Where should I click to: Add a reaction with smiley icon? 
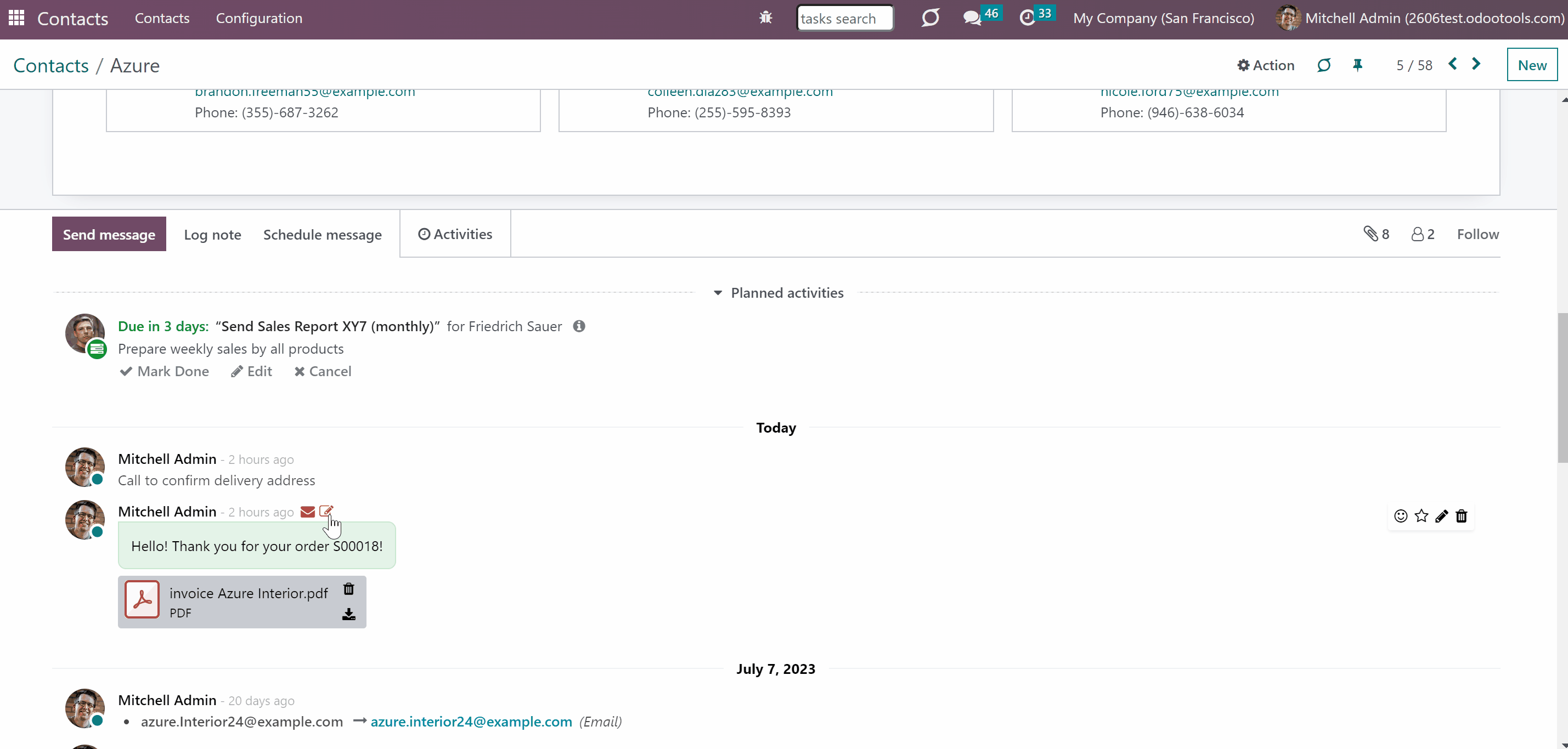coord(1401,517)
